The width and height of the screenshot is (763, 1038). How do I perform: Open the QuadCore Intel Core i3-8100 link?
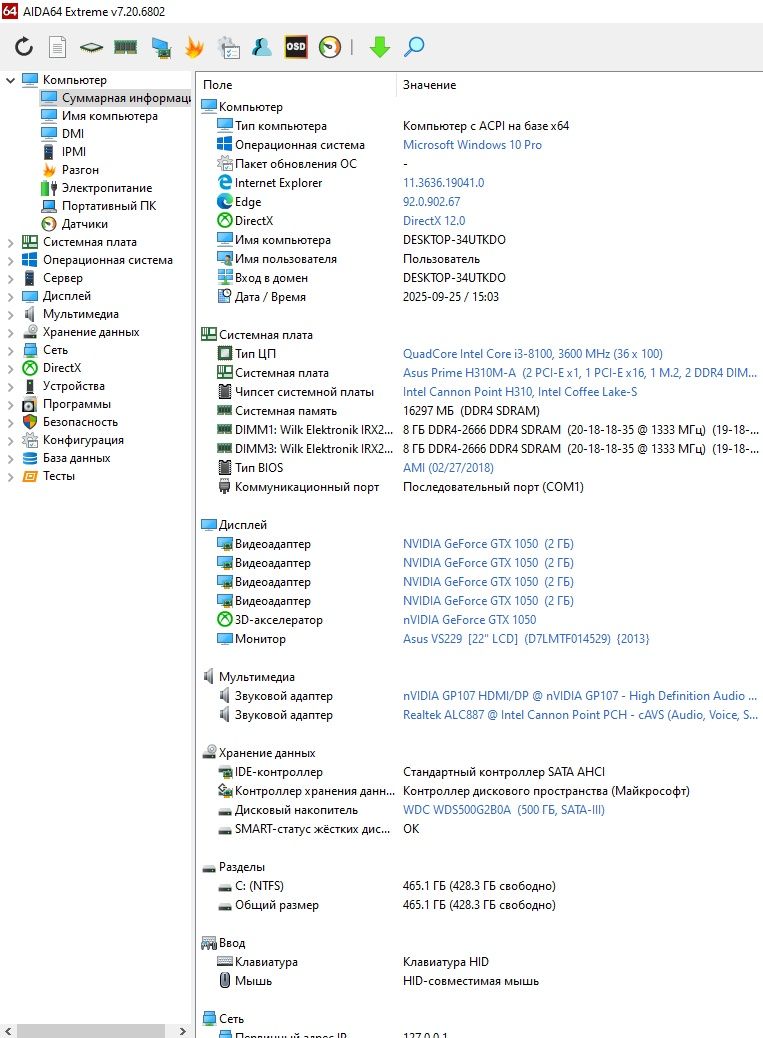(x=532, y=354)
